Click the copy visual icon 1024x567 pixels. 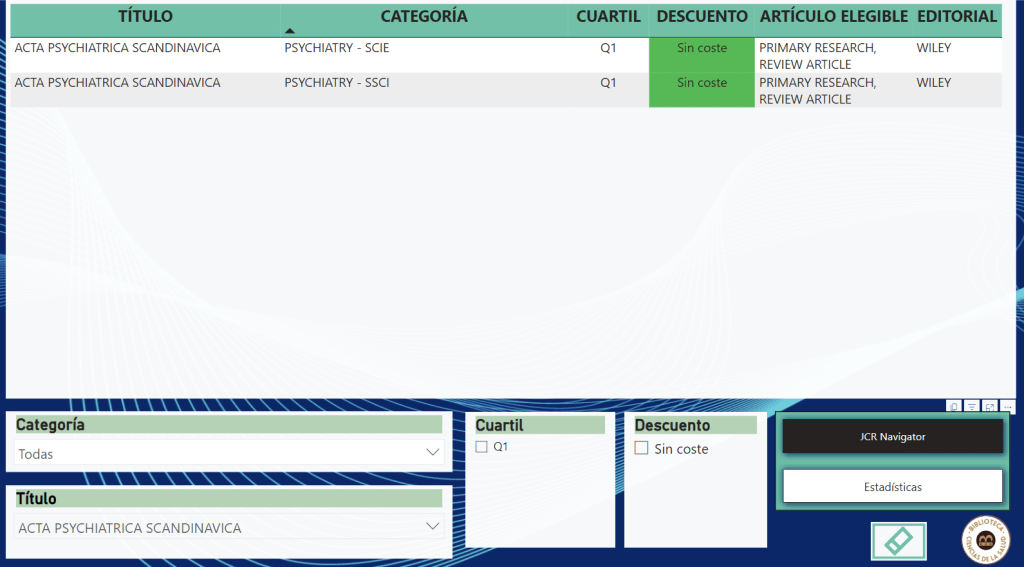click(954, 406)
